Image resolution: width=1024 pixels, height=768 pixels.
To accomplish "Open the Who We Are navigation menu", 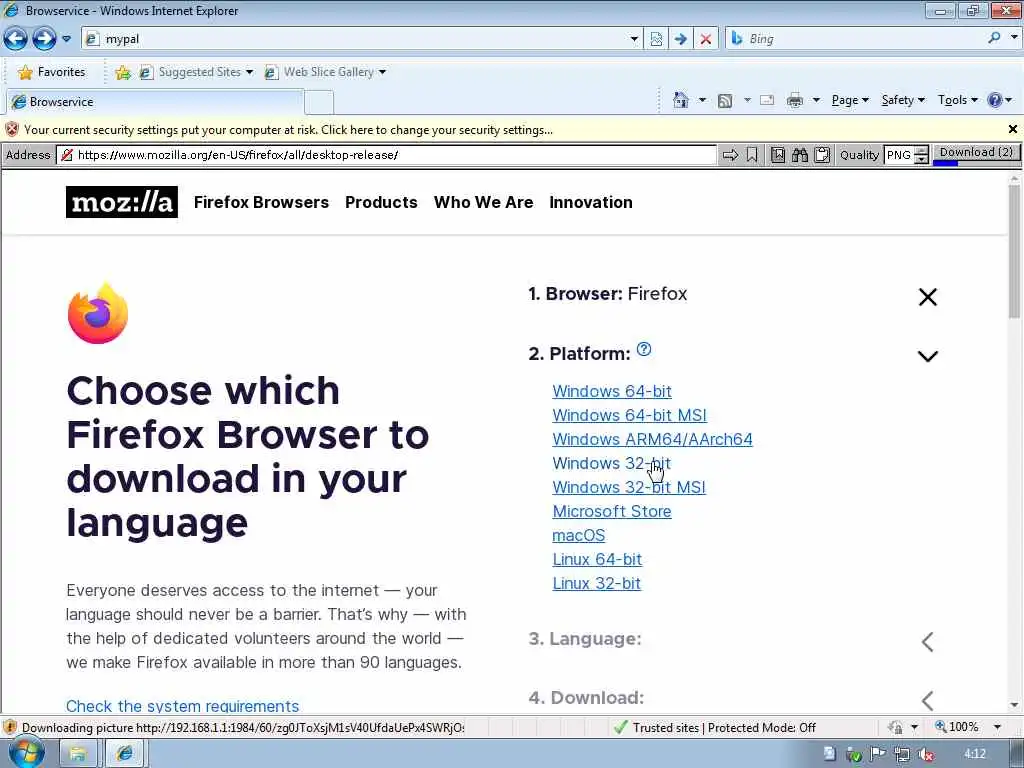I will [x=483, y=202].
